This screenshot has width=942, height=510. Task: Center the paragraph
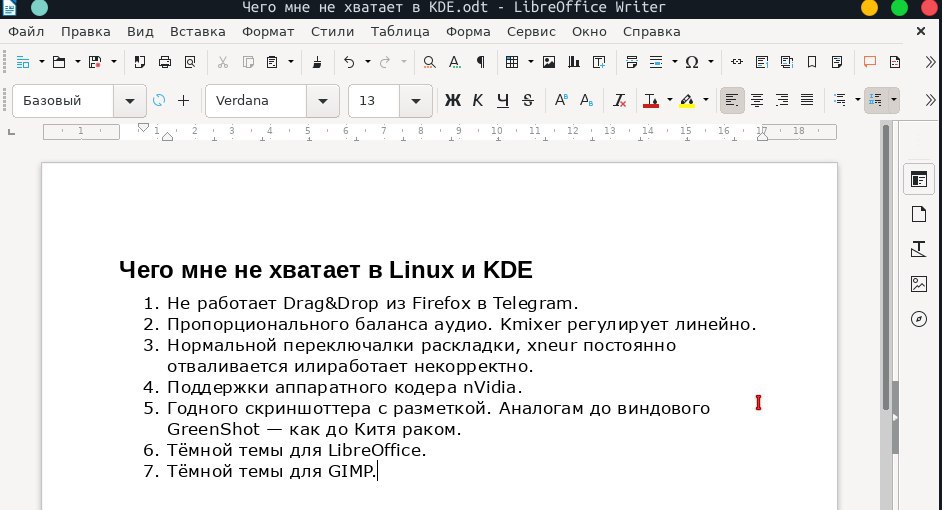pyautogui.click(x=757, y=100)
